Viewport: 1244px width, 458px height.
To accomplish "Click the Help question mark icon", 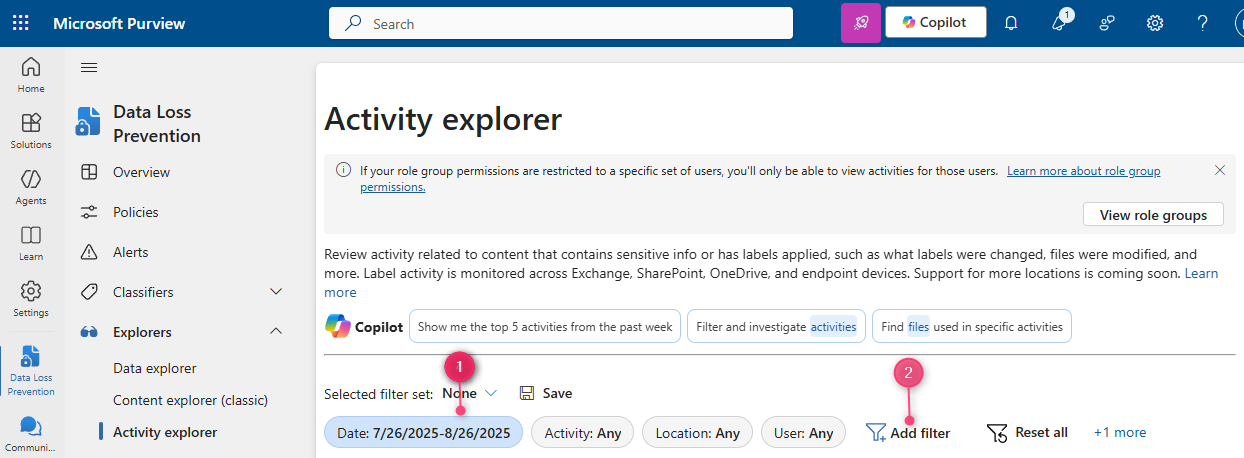I will point(1203,23).
